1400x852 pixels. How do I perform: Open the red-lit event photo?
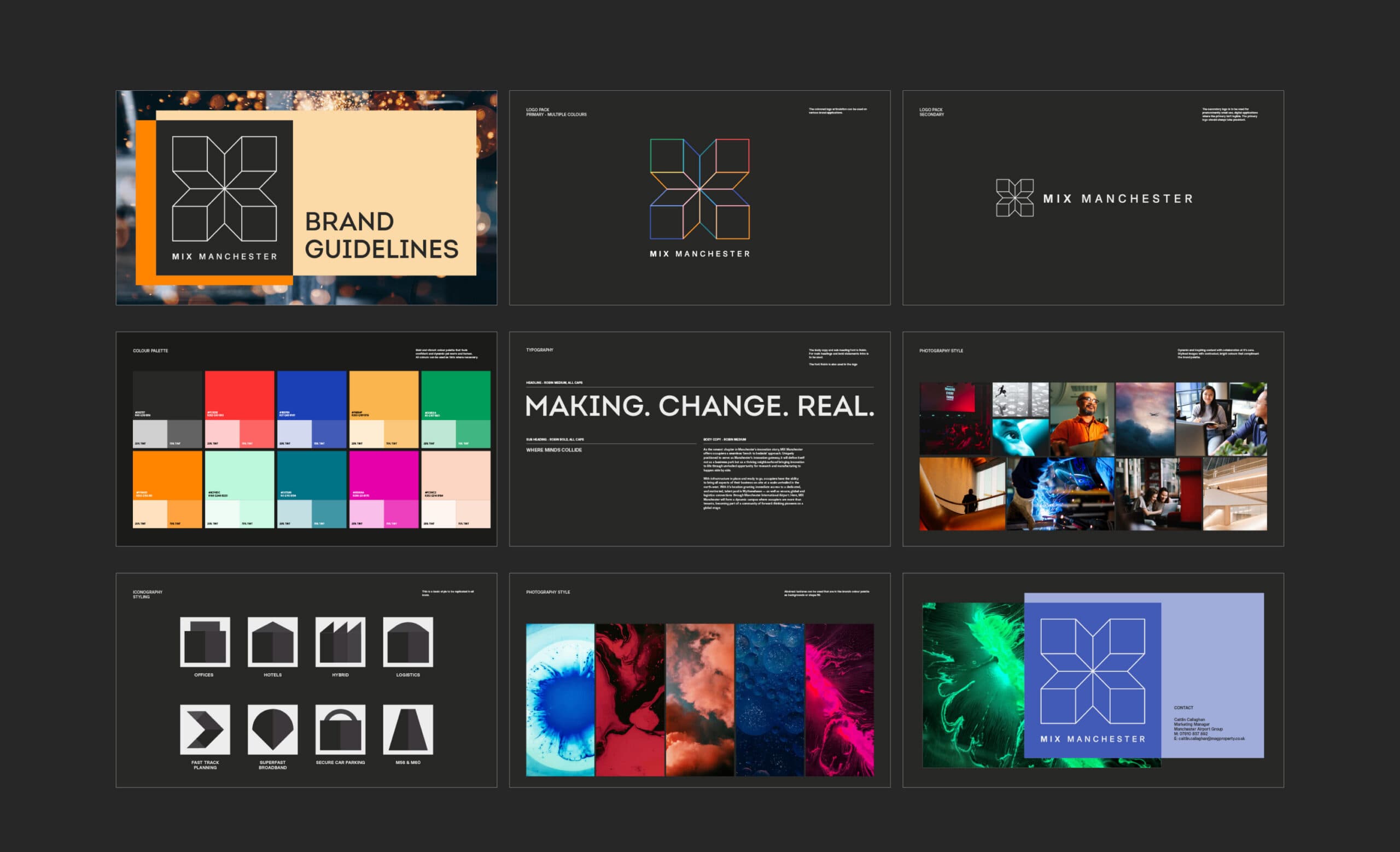[955, 419]
